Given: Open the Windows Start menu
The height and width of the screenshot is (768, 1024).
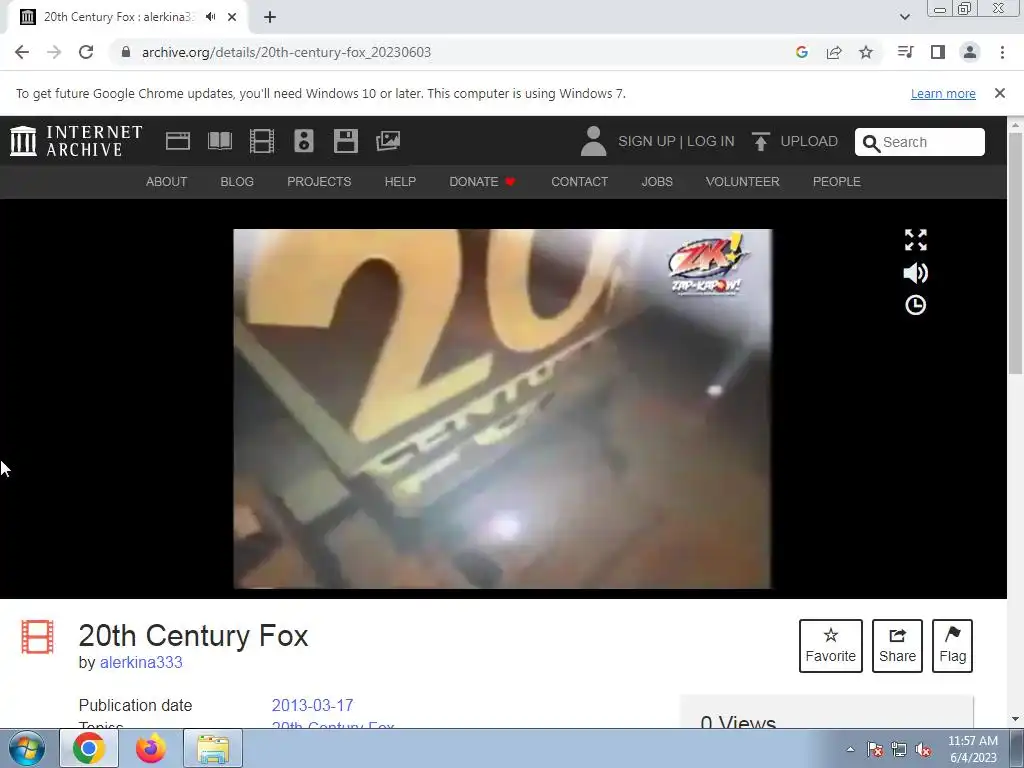Looking at the screenshot, I should coord(27,749).
